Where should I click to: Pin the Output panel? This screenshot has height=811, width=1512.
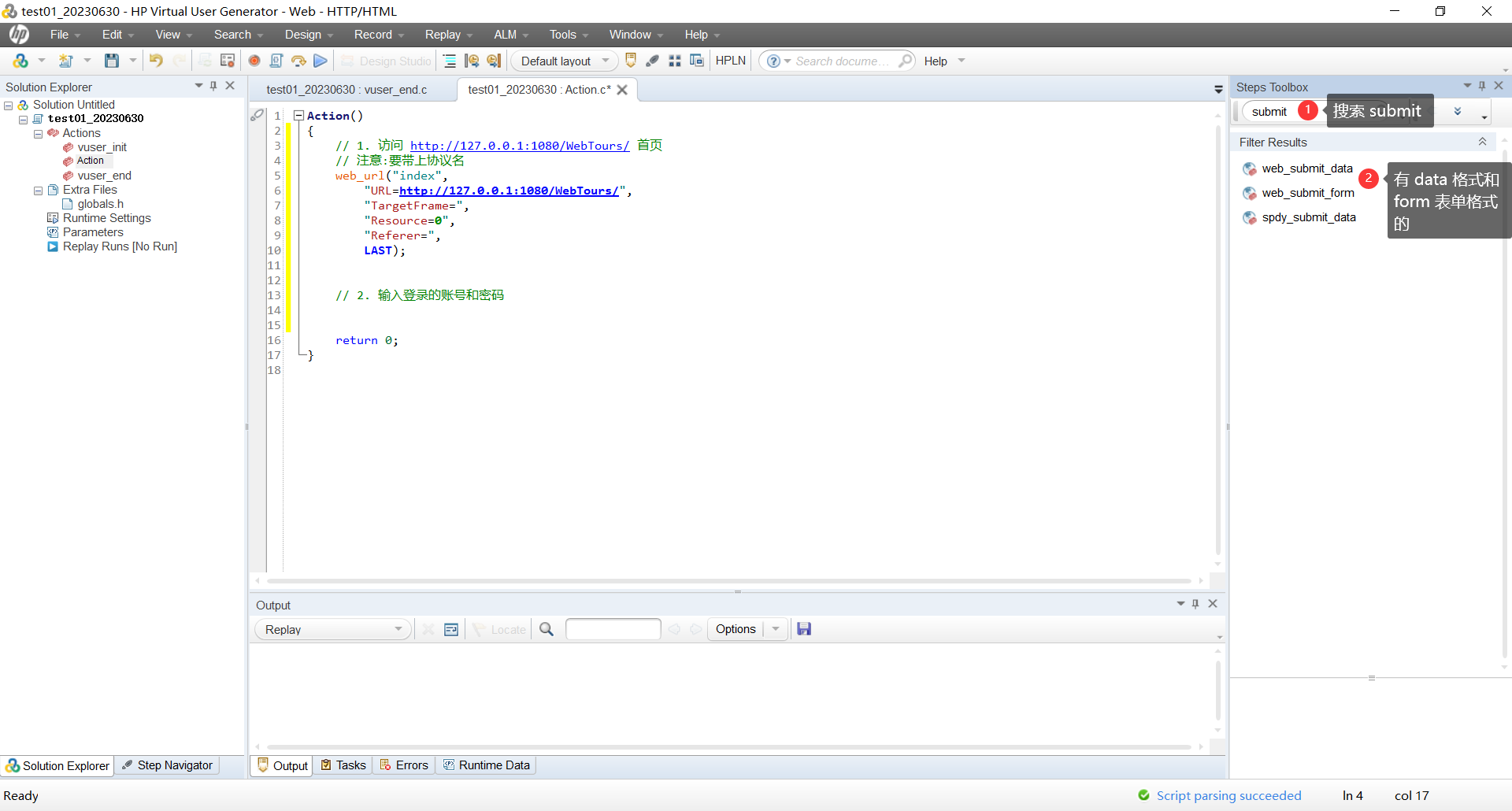1195,604
